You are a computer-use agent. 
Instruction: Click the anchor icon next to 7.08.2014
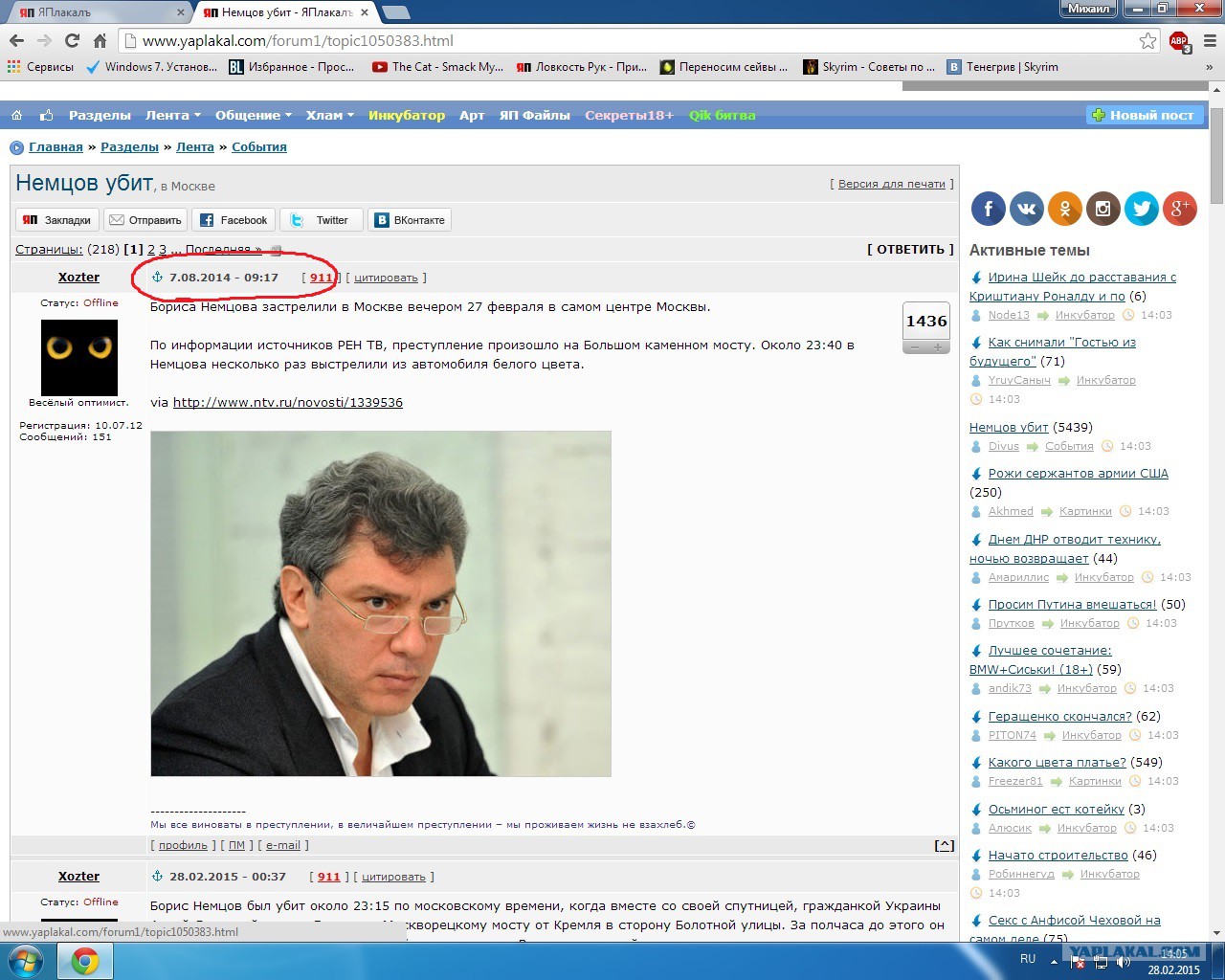coord(158,277)
